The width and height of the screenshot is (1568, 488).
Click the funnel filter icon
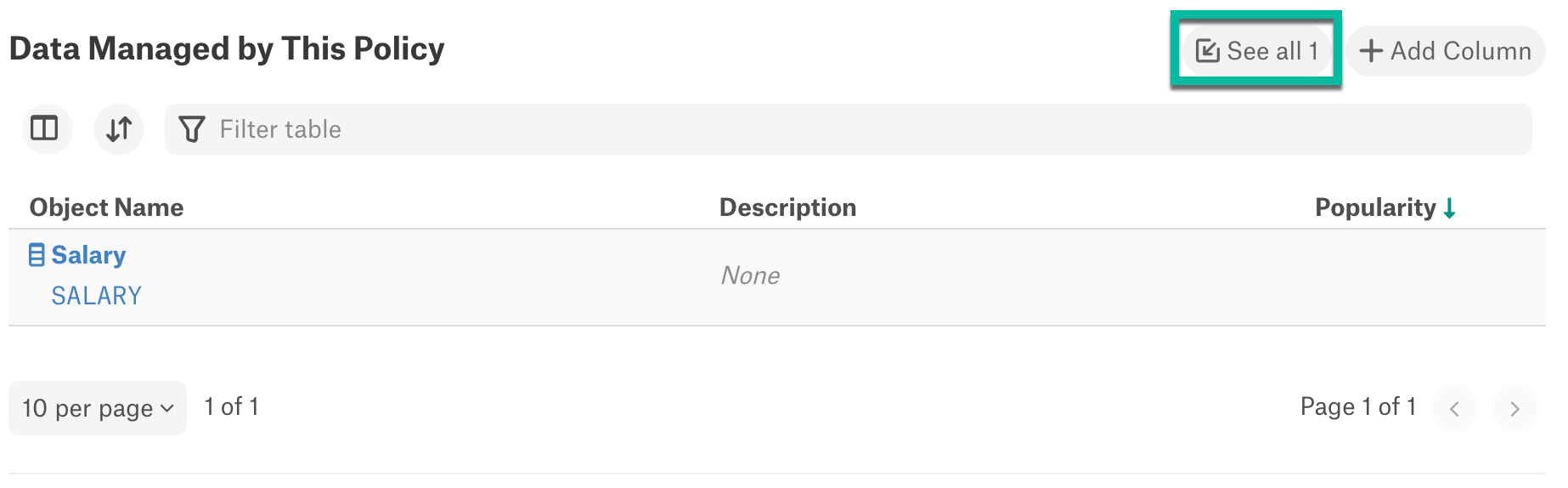[x=192, y=129]
